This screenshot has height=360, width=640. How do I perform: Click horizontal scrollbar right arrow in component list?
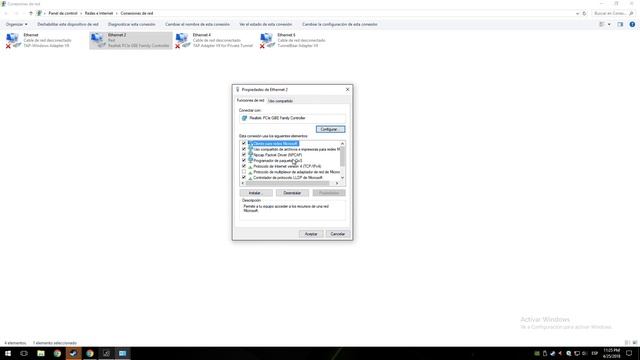[x=337, y=183]
